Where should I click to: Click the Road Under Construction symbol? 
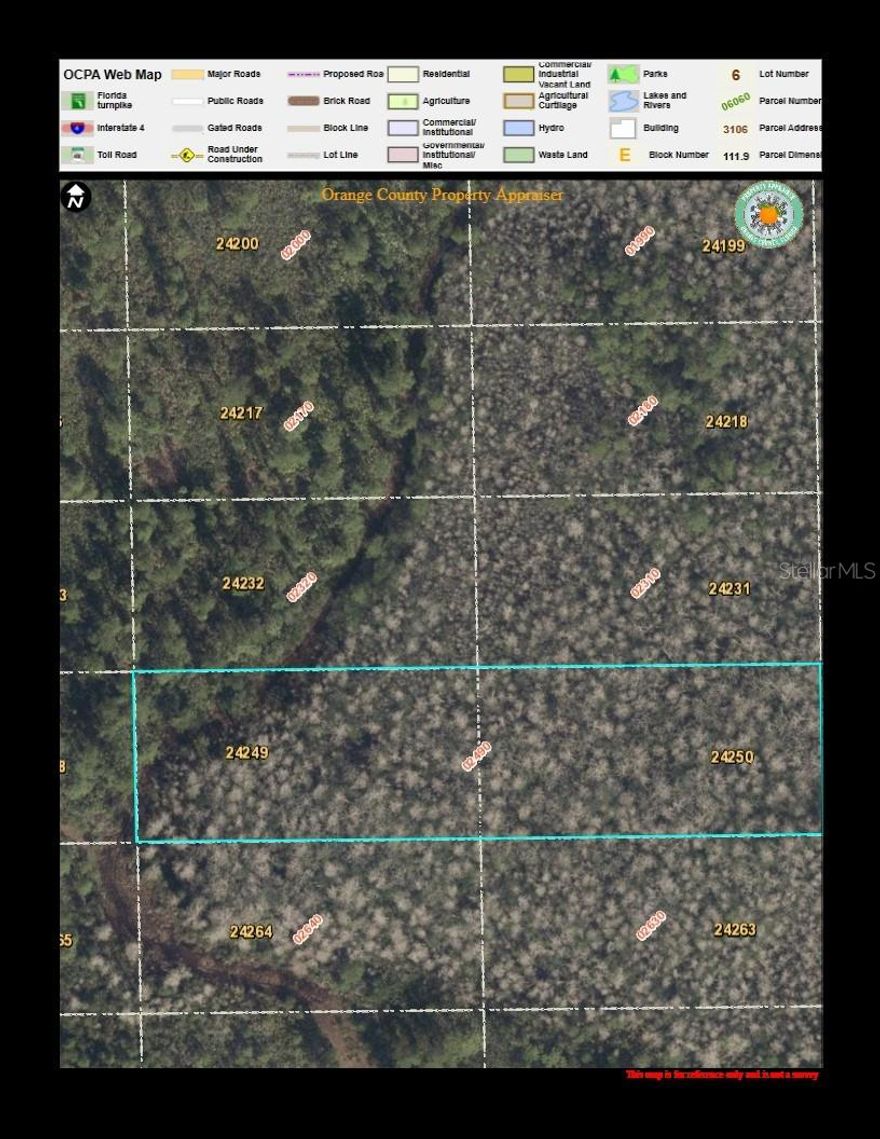coord(187,154)
